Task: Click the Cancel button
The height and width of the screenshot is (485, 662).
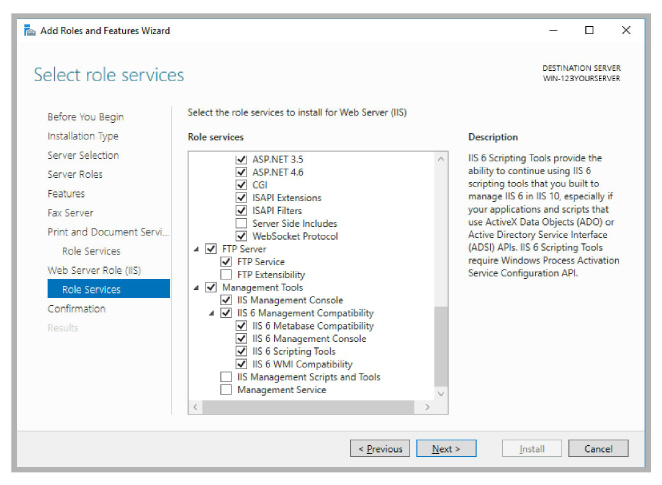Action: pos(598,448)
